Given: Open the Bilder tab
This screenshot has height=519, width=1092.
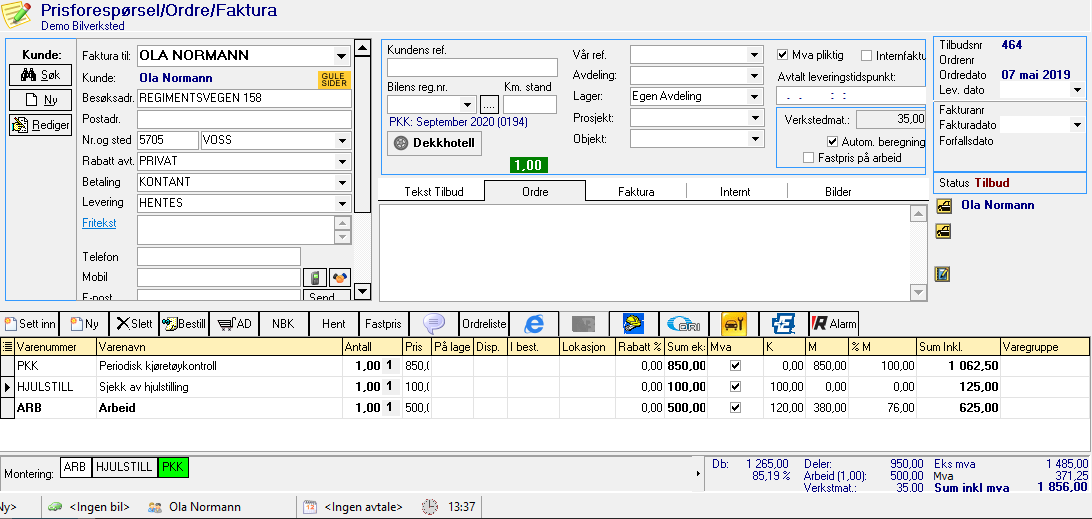Looking at the screenshot, I should [838, 191].
